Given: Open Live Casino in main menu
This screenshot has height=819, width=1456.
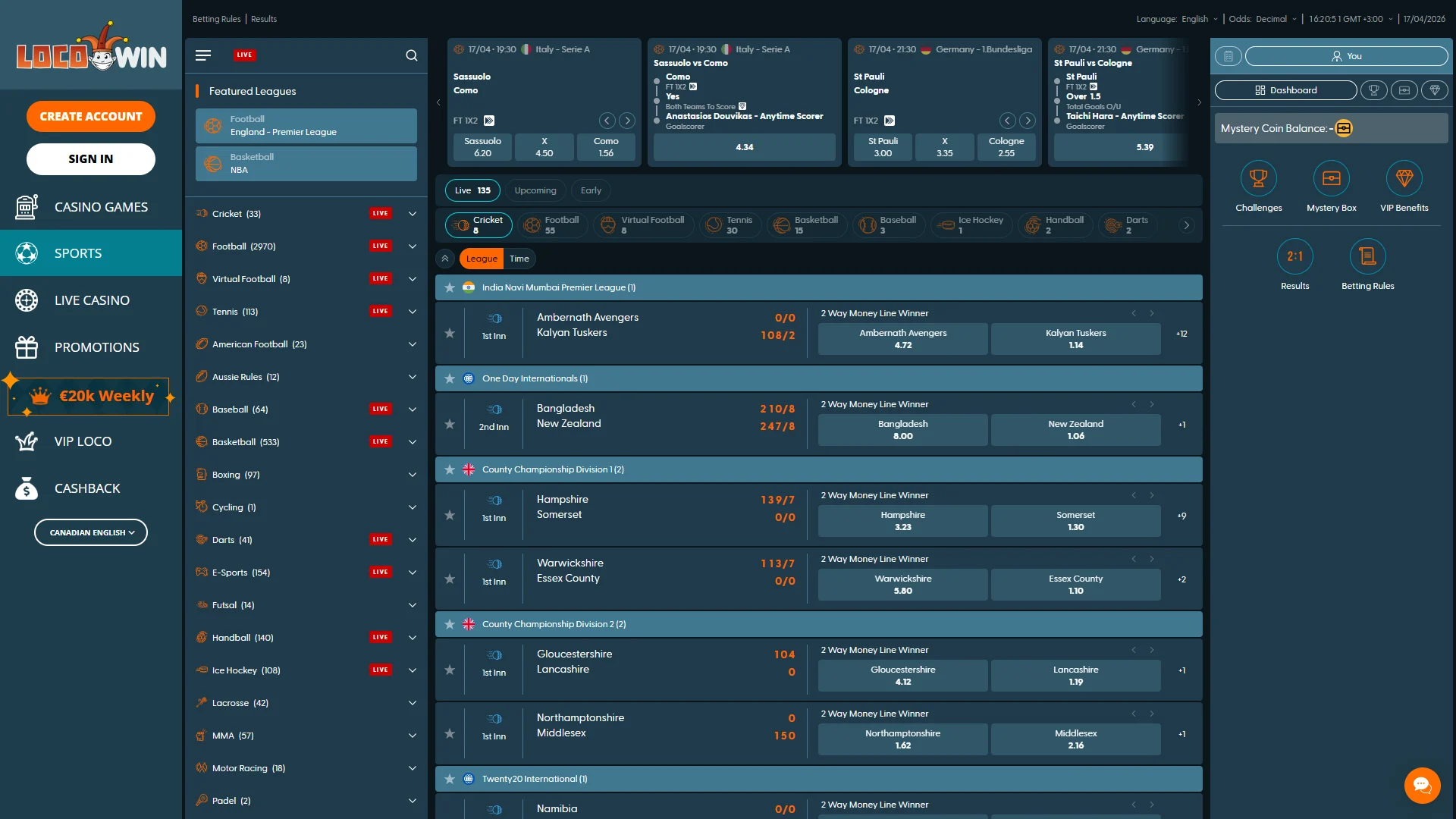Looking at the screenshot, I should point(91,300).
